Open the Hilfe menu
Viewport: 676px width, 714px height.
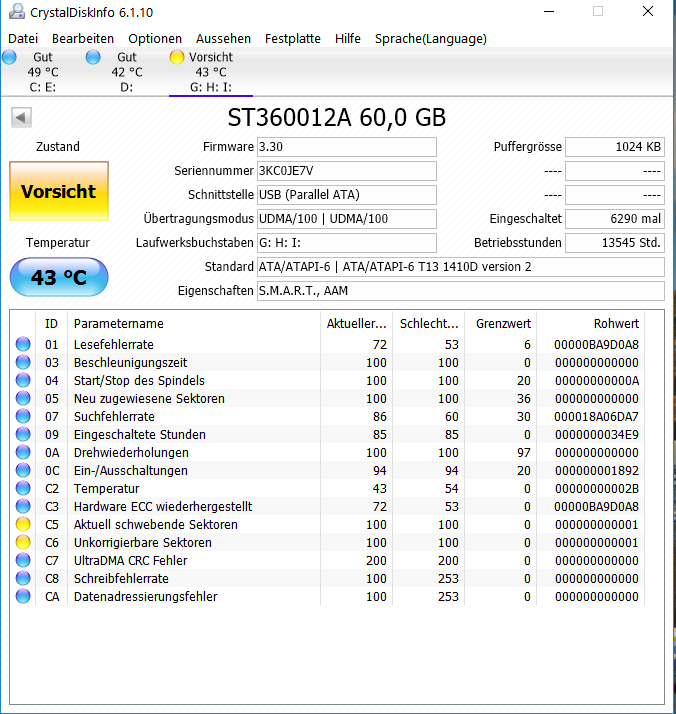click(348, 39)
